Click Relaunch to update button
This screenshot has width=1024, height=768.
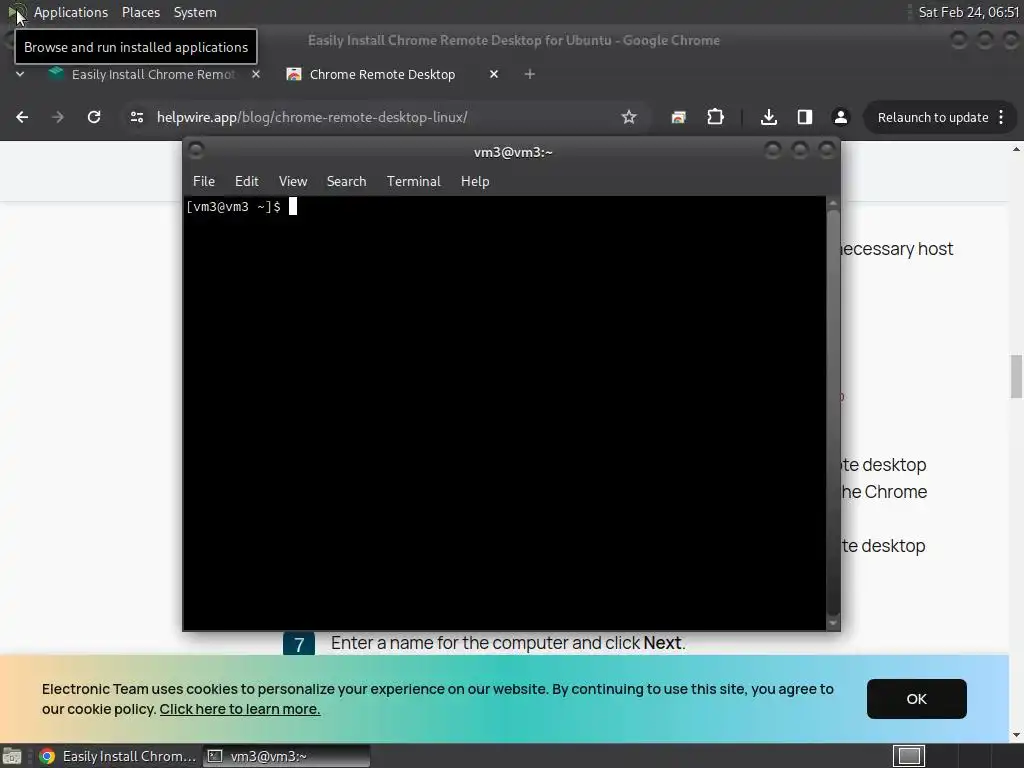point(933,118)
